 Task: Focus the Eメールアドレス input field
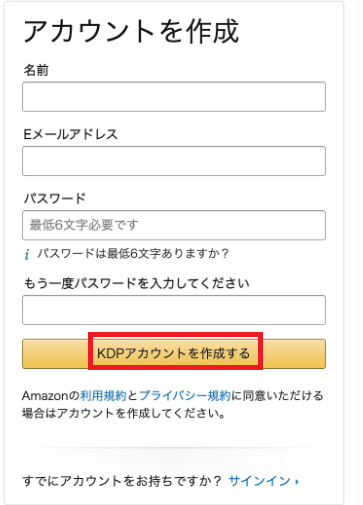point(174,161)
